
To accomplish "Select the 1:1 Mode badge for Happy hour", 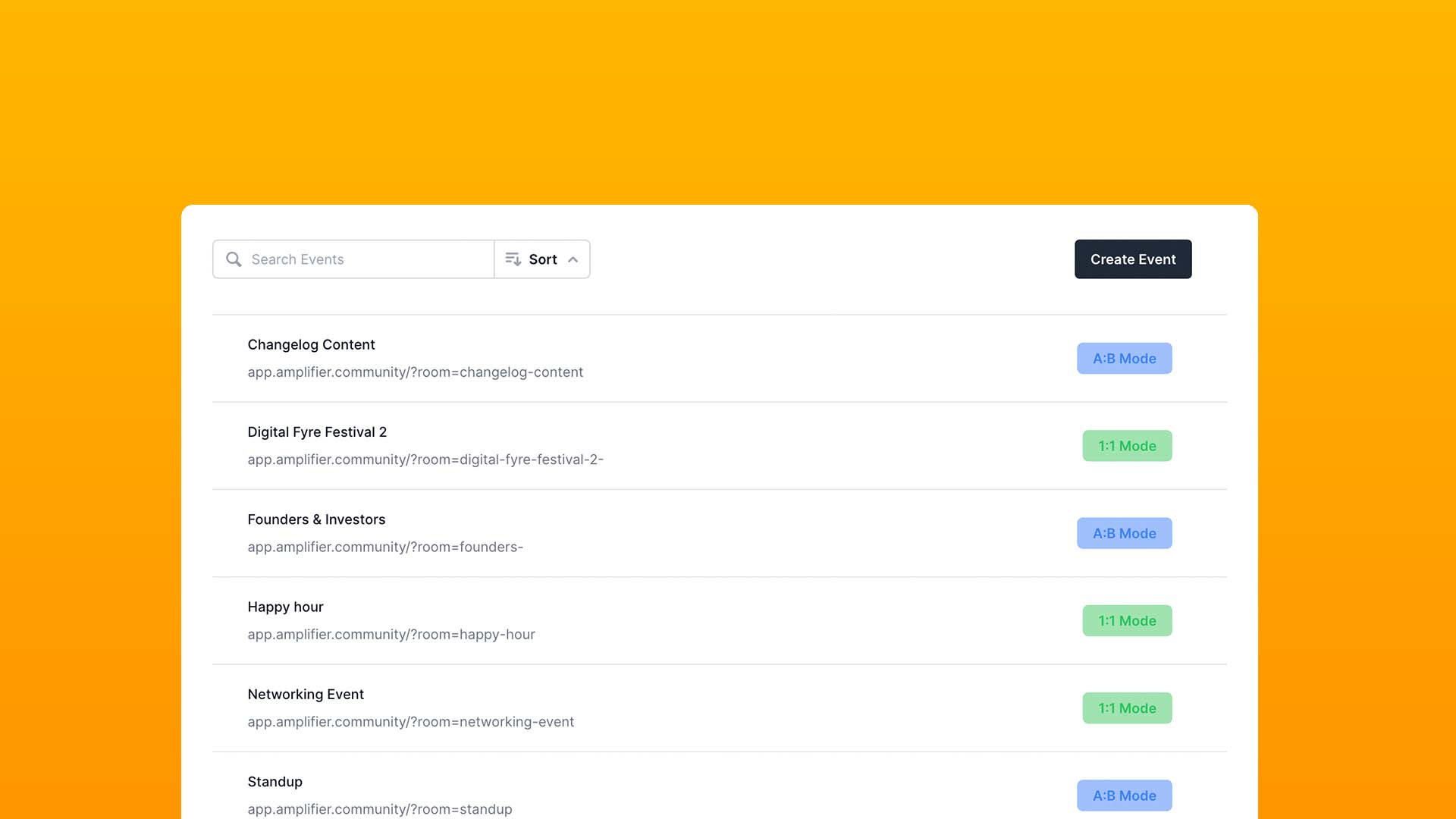I will tap(1127, 620).
